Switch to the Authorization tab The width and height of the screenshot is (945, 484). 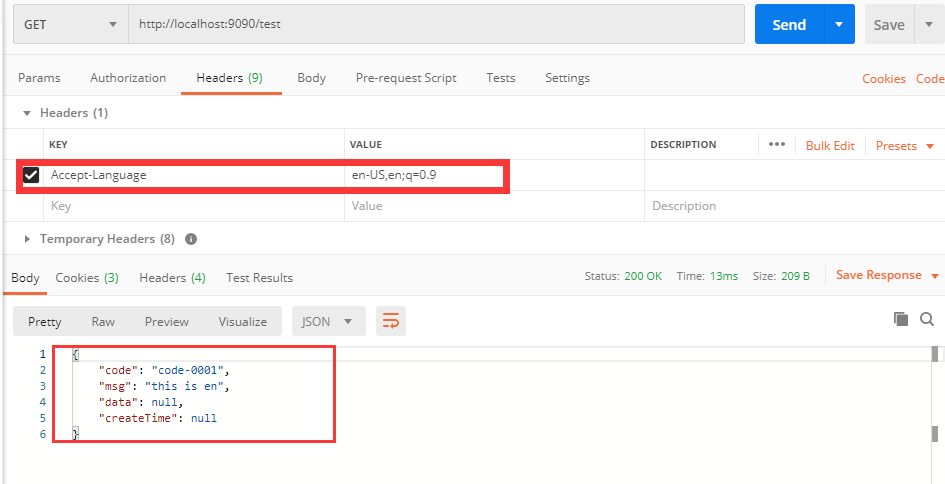[x=128, y=78]
